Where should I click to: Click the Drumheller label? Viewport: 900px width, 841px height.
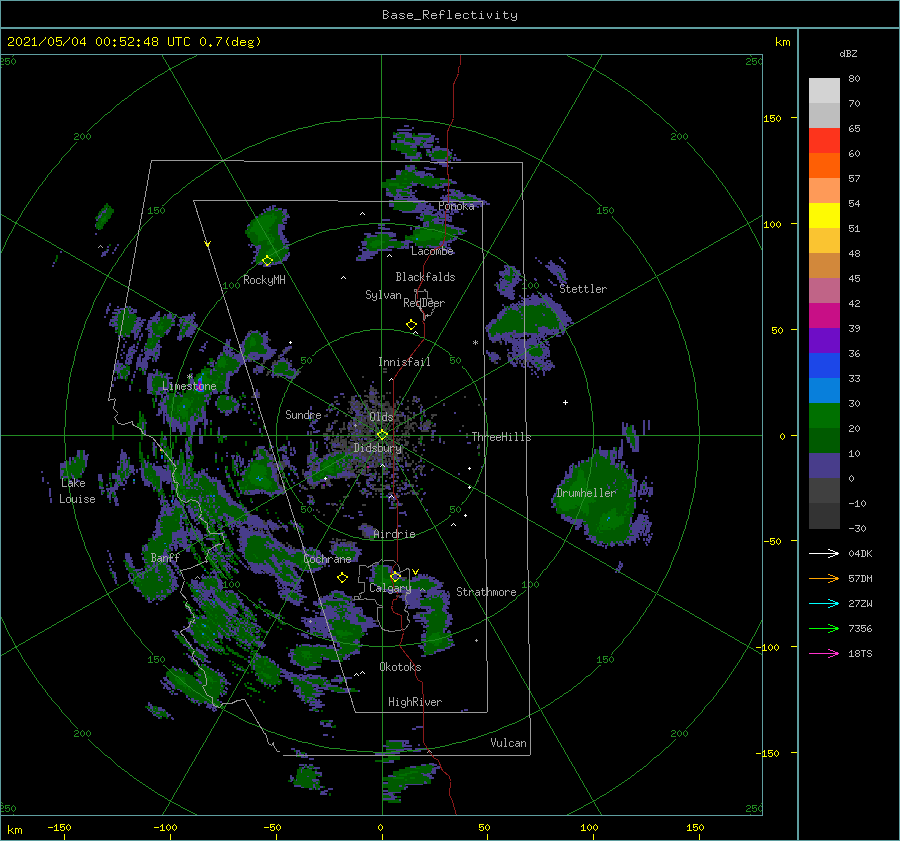click(x=586, y=493)
